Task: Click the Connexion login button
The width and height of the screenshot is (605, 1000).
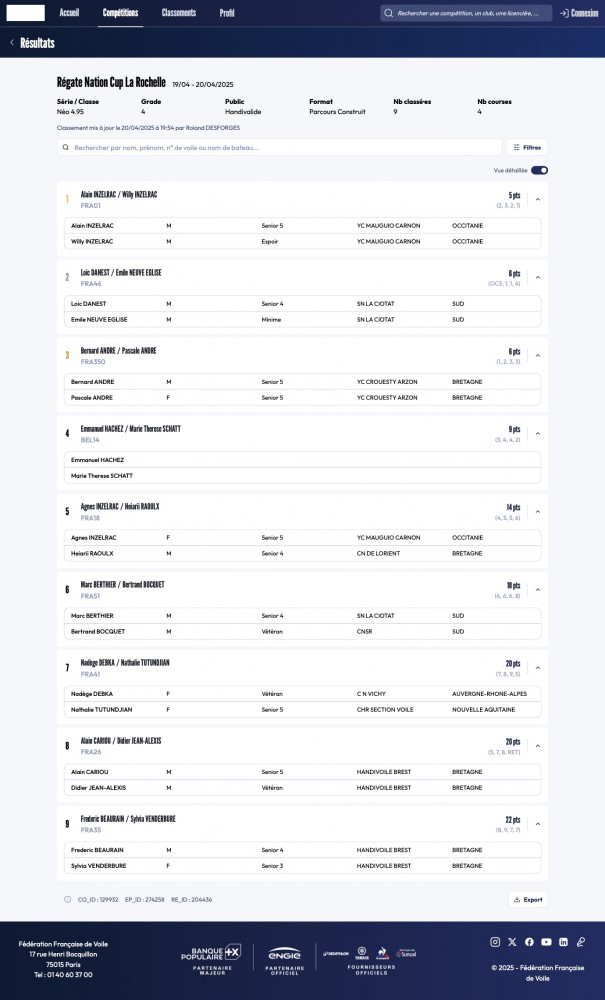Action: click(x=578, y=13)
